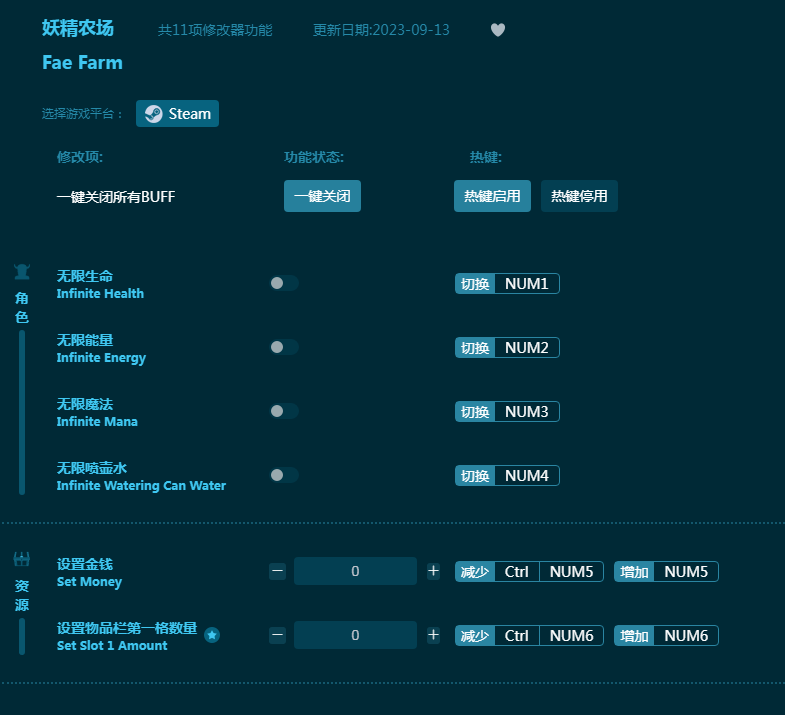This screenshot has width=785, height=715.
Task: Click the heart favorite icon
Action: (x=498, y=30)
